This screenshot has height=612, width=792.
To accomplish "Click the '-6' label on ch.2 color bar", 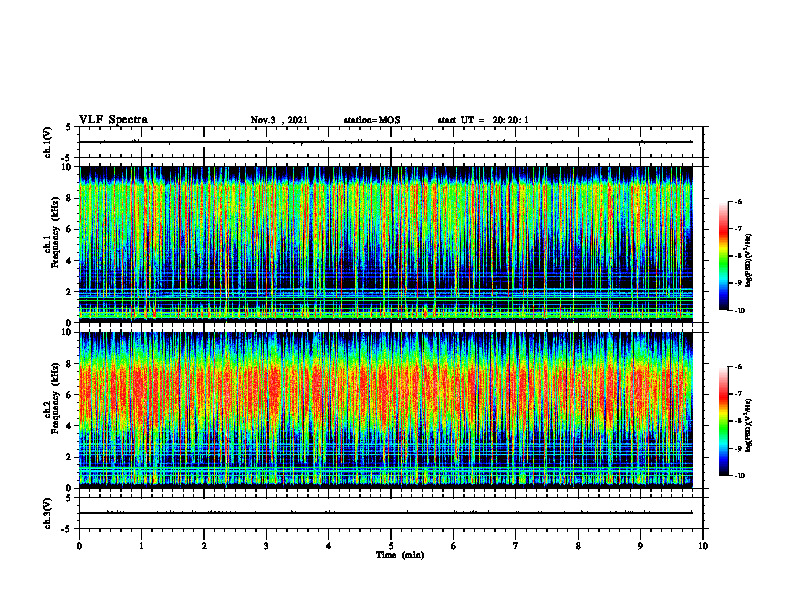I will (x=738, y=367).
